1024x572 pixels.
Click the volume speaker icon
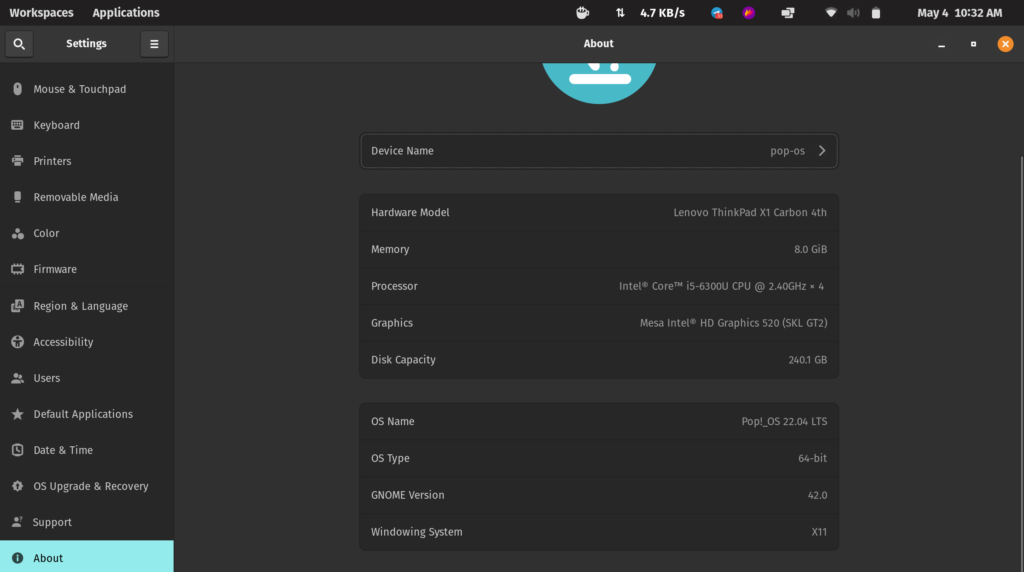[853, 12]
